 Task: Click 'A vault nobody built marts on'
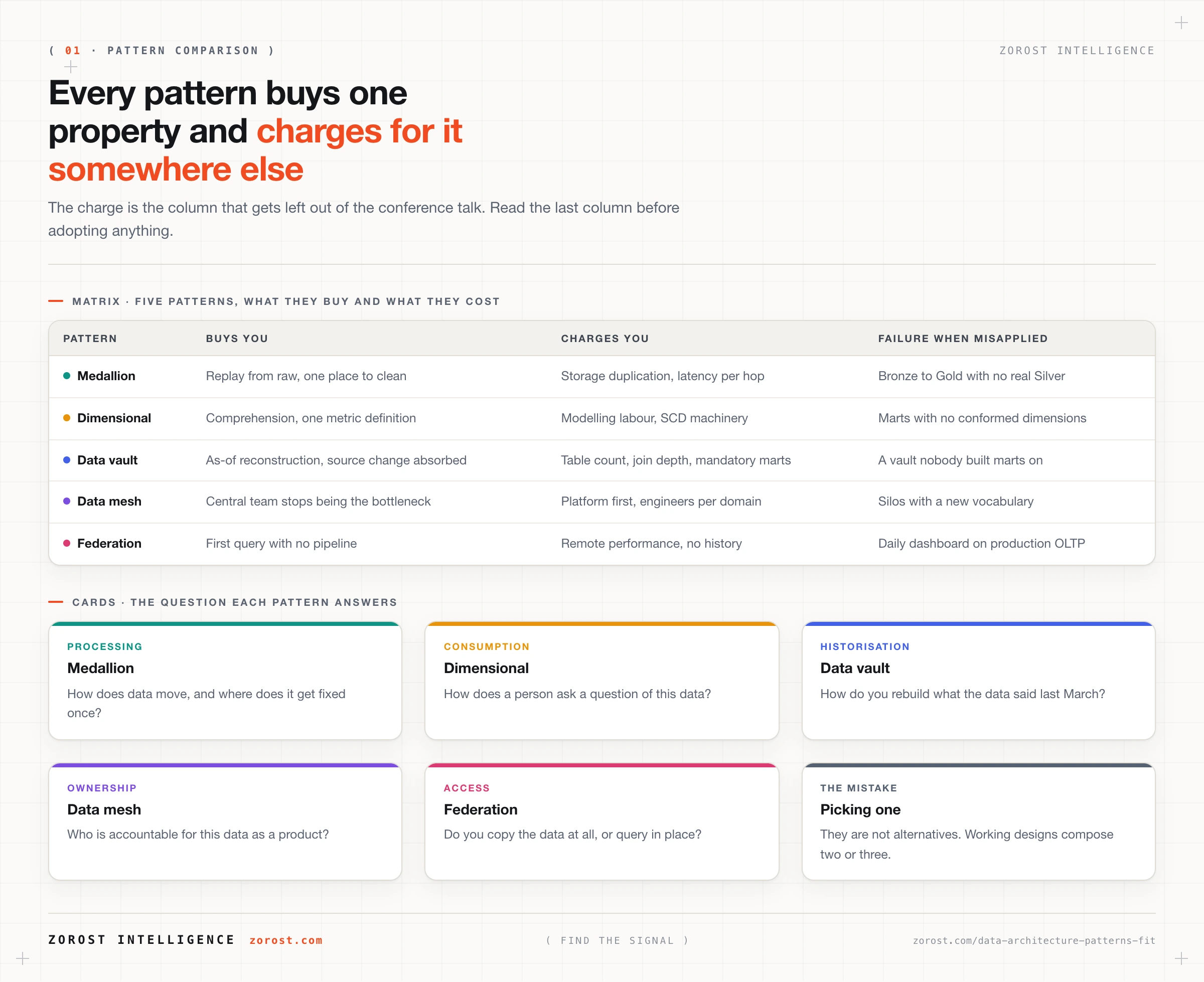pyautogui.click(x=960, y=460)
